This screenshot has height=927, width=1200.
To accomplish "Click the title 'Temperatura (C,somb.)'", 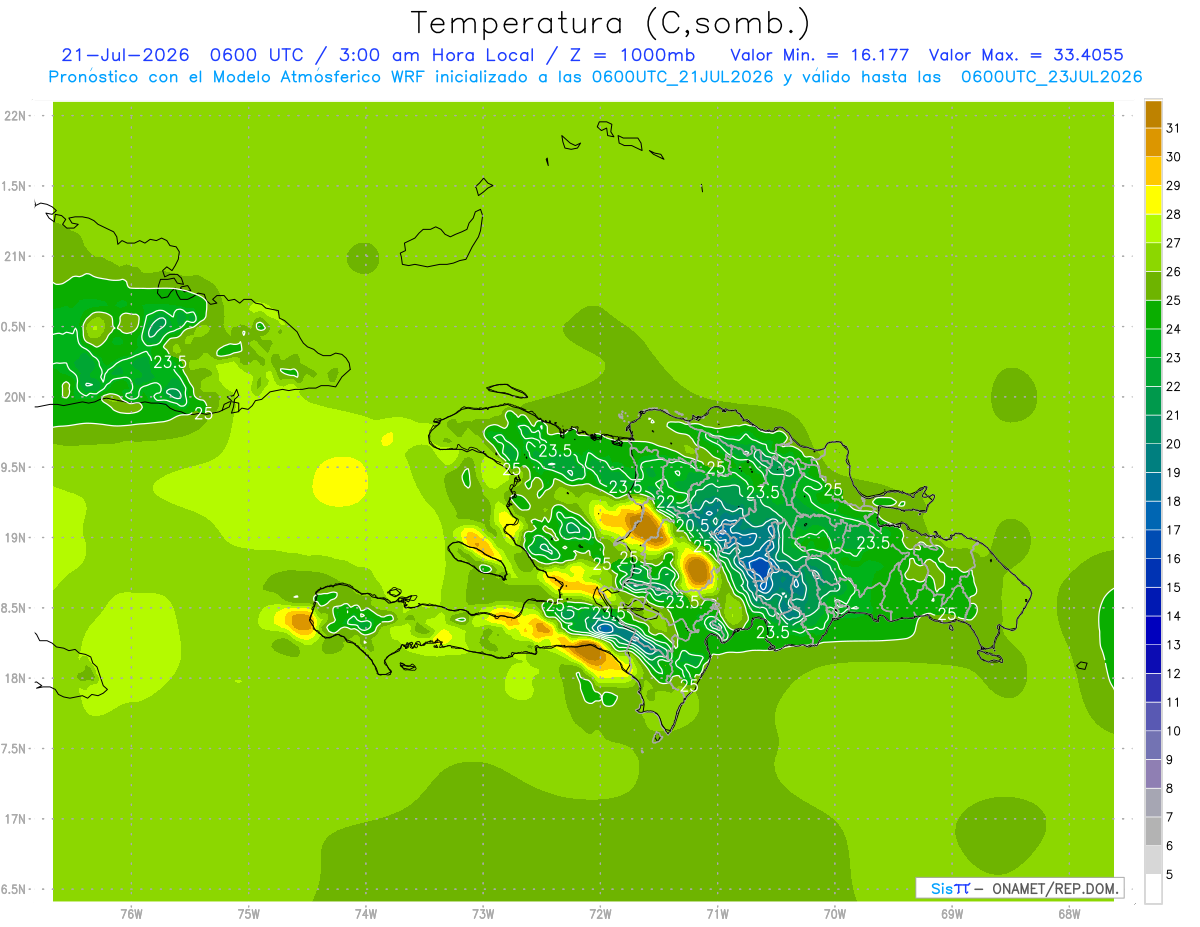I will (610, 22).
